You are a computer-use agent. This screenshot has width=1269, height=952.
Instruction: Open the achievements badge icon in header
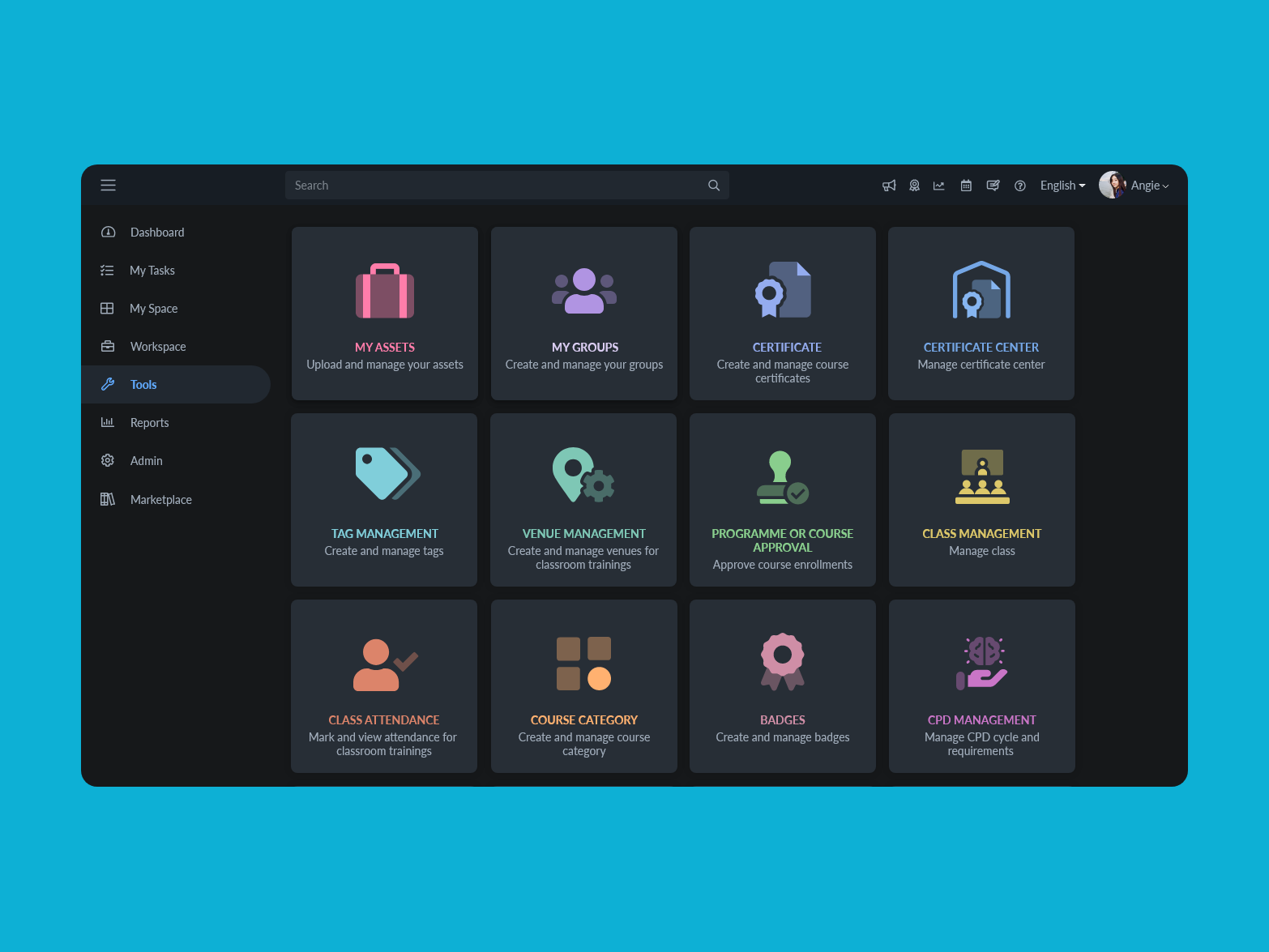pyautogui.click(x=914, y=186)
